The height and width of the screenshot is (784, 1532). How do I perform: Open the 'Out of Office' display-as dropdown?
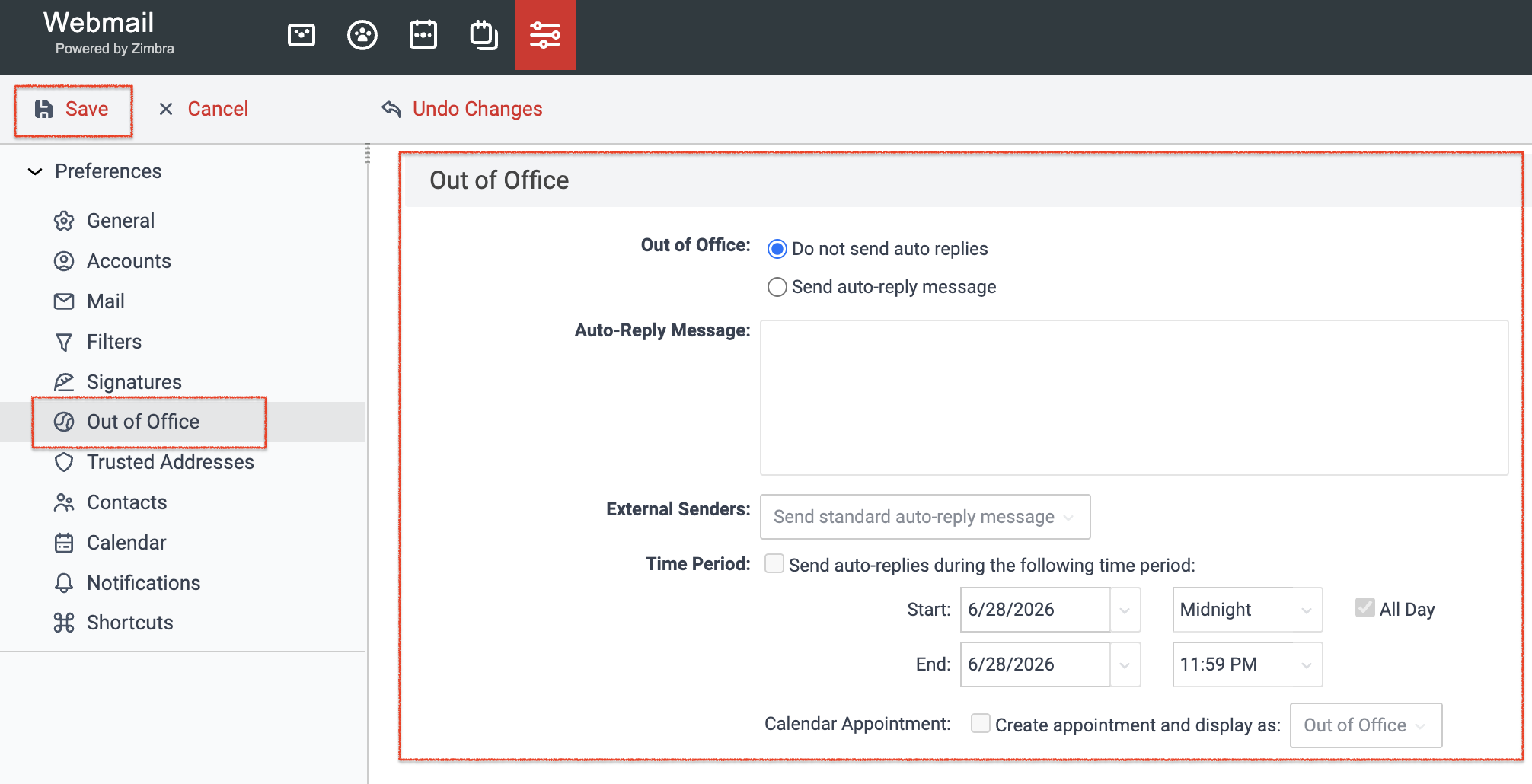click(1366, 725)
